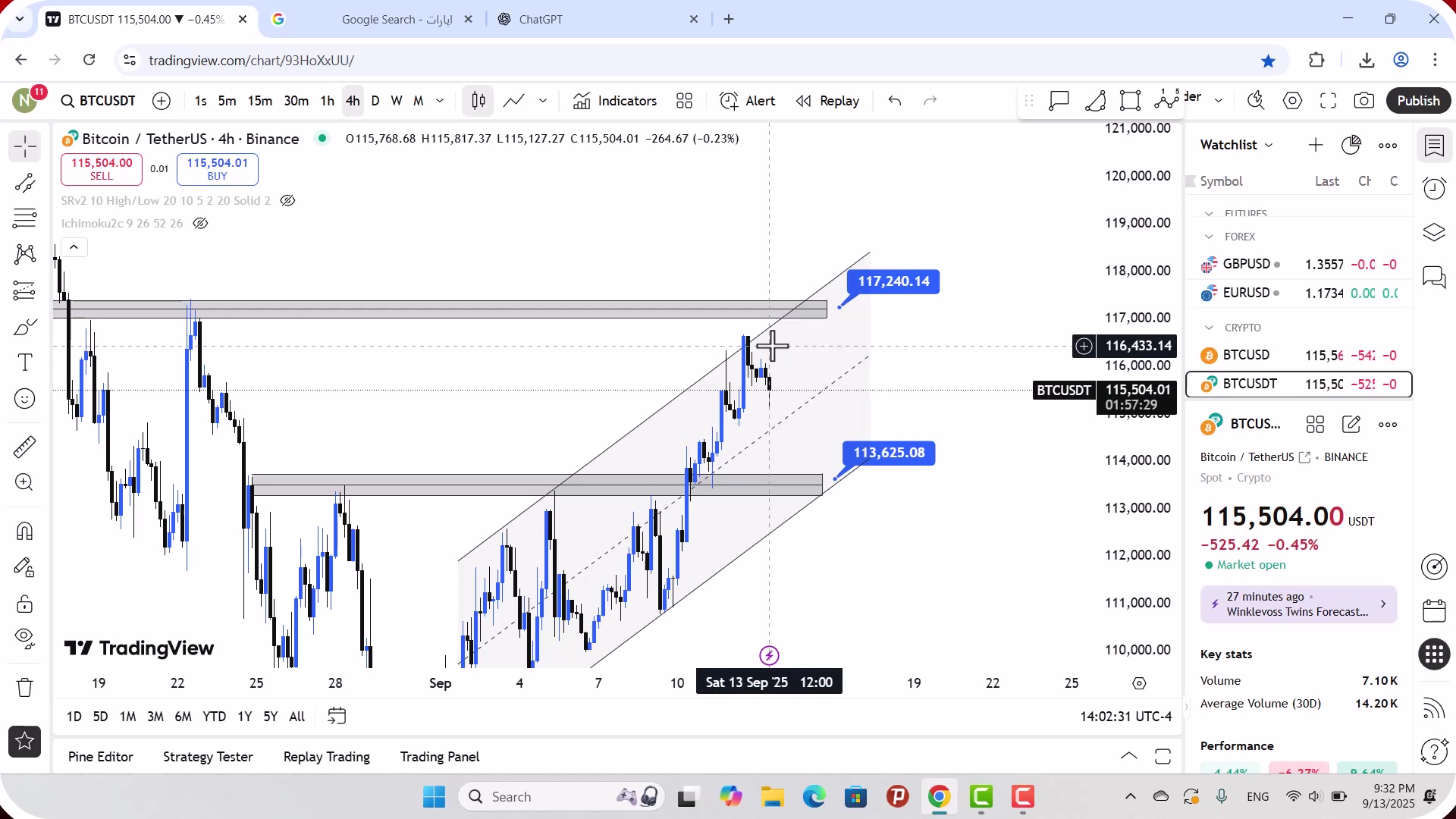Select the crosshair cursor tool
The height and width of the screenshot is (819, 1456).
pos(25,146)
